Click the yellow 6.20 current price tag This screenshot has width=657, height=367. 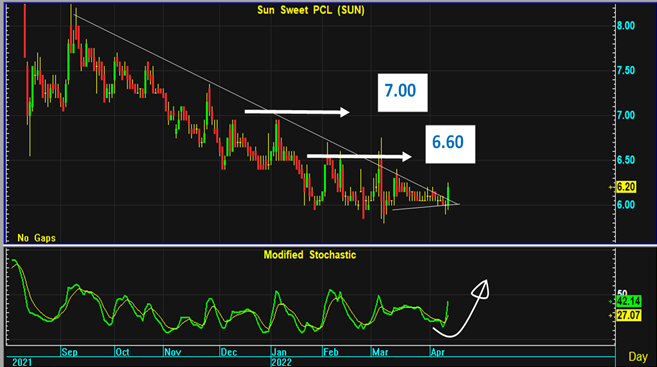coord(626,187)
